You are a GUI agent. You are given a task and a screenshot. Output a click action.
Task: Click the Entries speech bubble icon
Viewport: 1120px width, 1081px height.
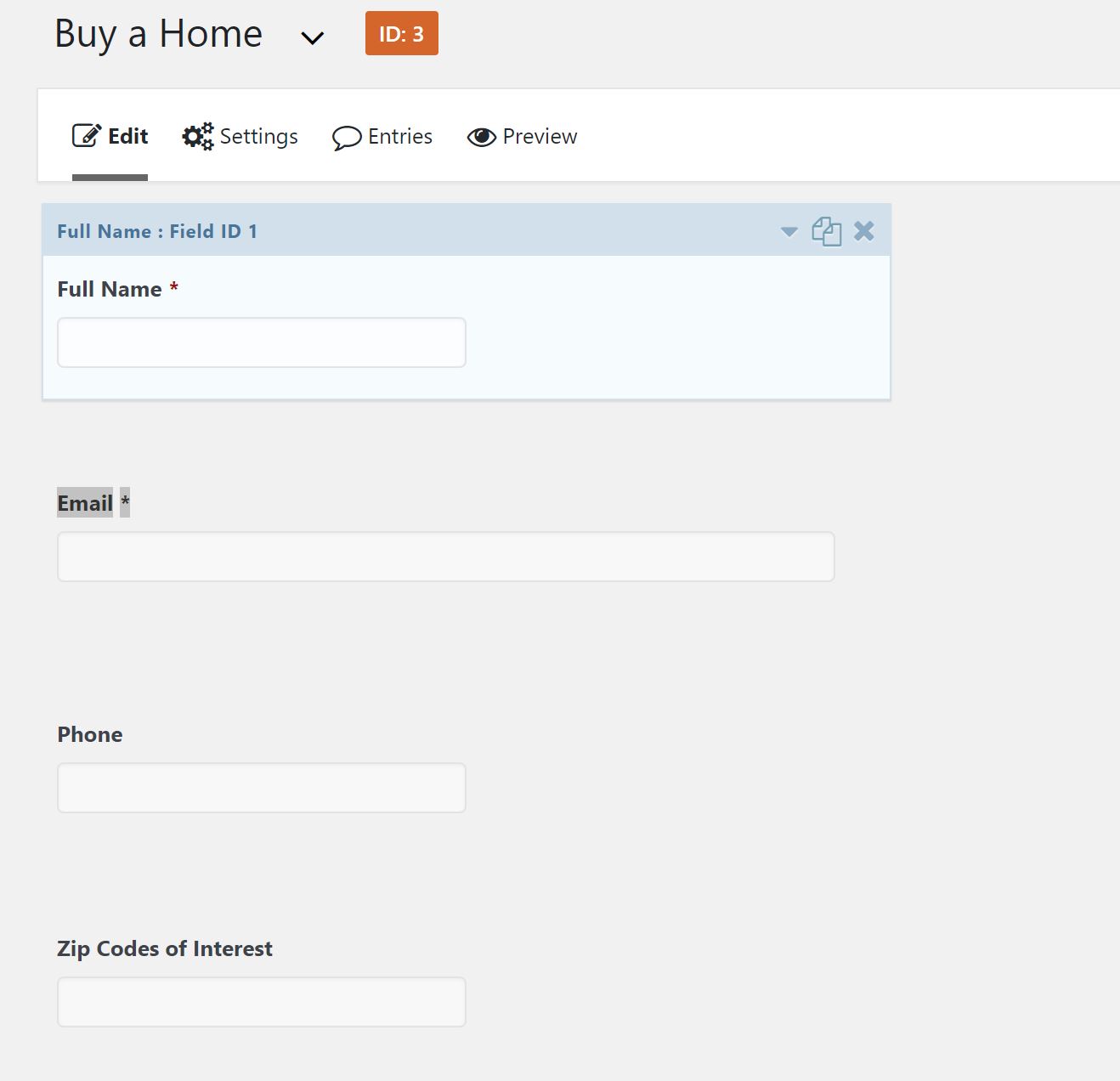347,138
